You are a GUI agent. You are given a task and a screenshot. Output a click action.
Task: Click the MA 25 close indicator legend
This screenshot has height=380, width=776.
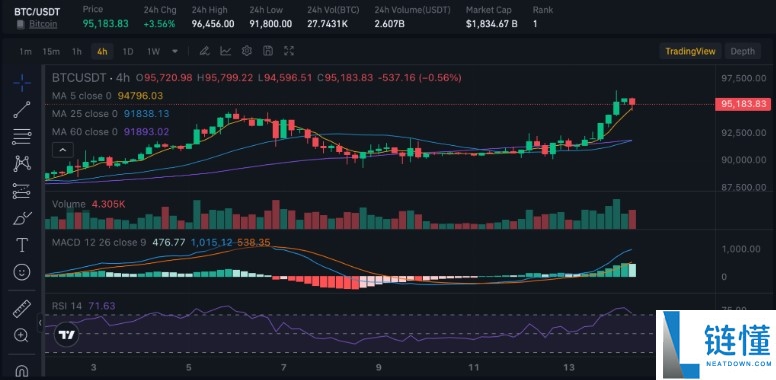pyautogui.click(x=110, y=114)
